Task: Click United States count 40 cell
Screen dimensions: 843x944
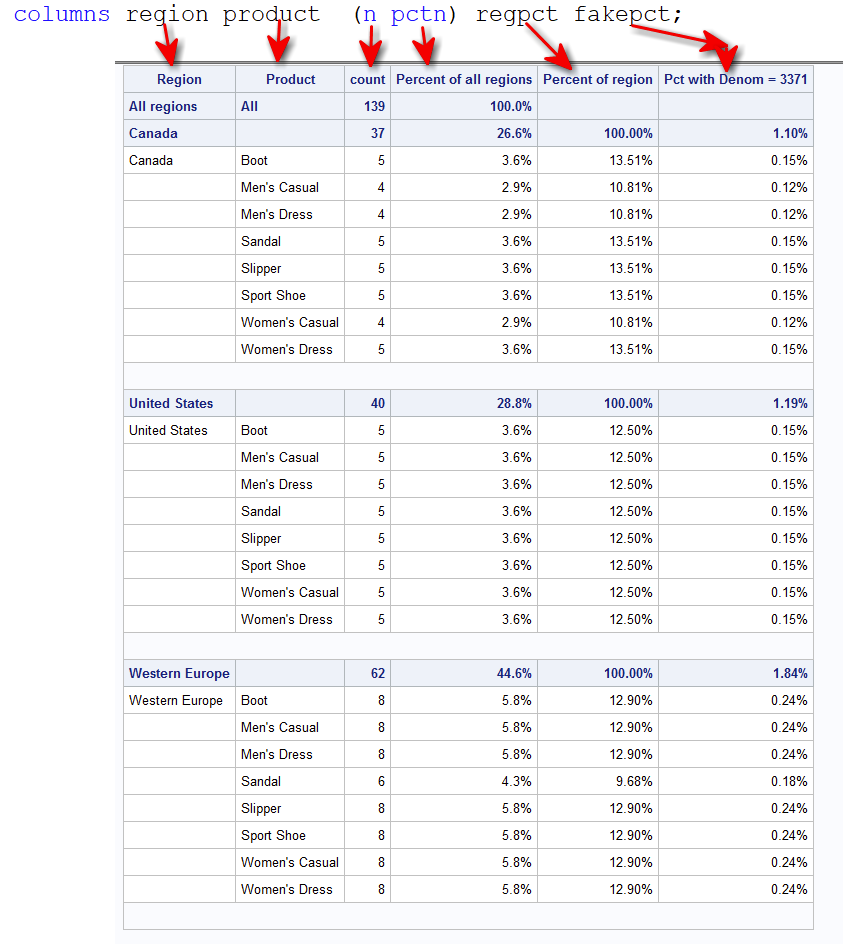Action: [367, 403]
